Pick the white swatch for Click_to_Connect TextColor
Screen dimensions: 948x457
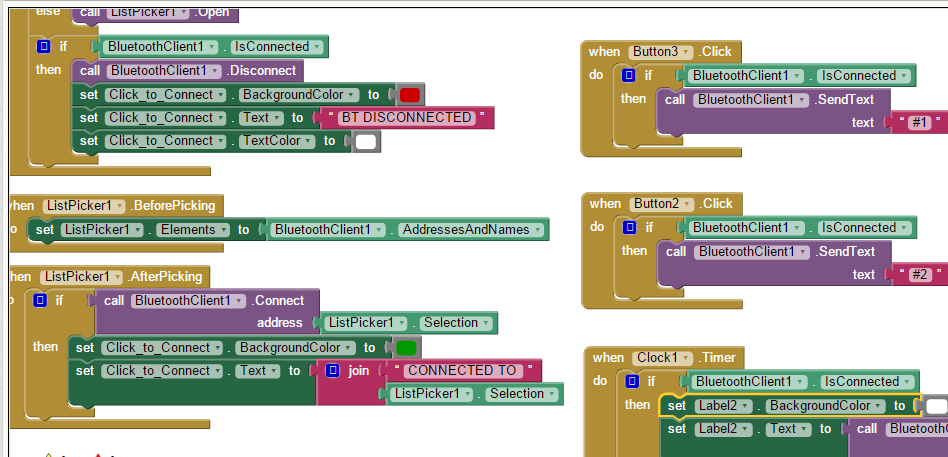366,141
